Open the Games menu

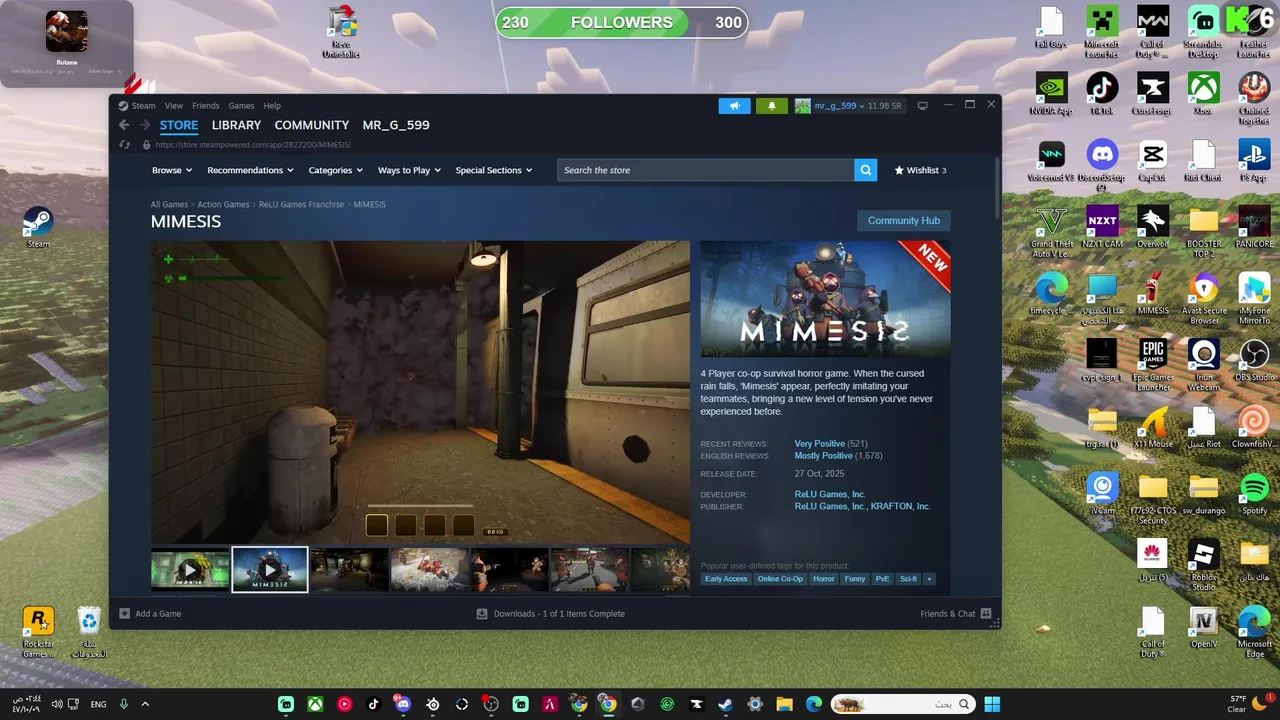point(241,105)
